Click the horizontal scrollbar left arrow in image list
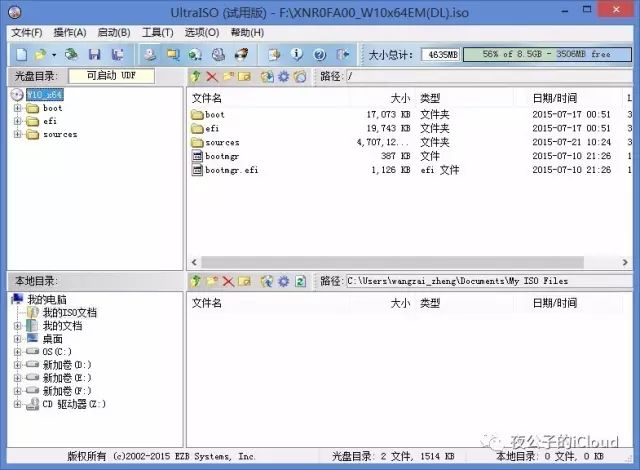Screen dimensions: 640x470 point(194,262)
